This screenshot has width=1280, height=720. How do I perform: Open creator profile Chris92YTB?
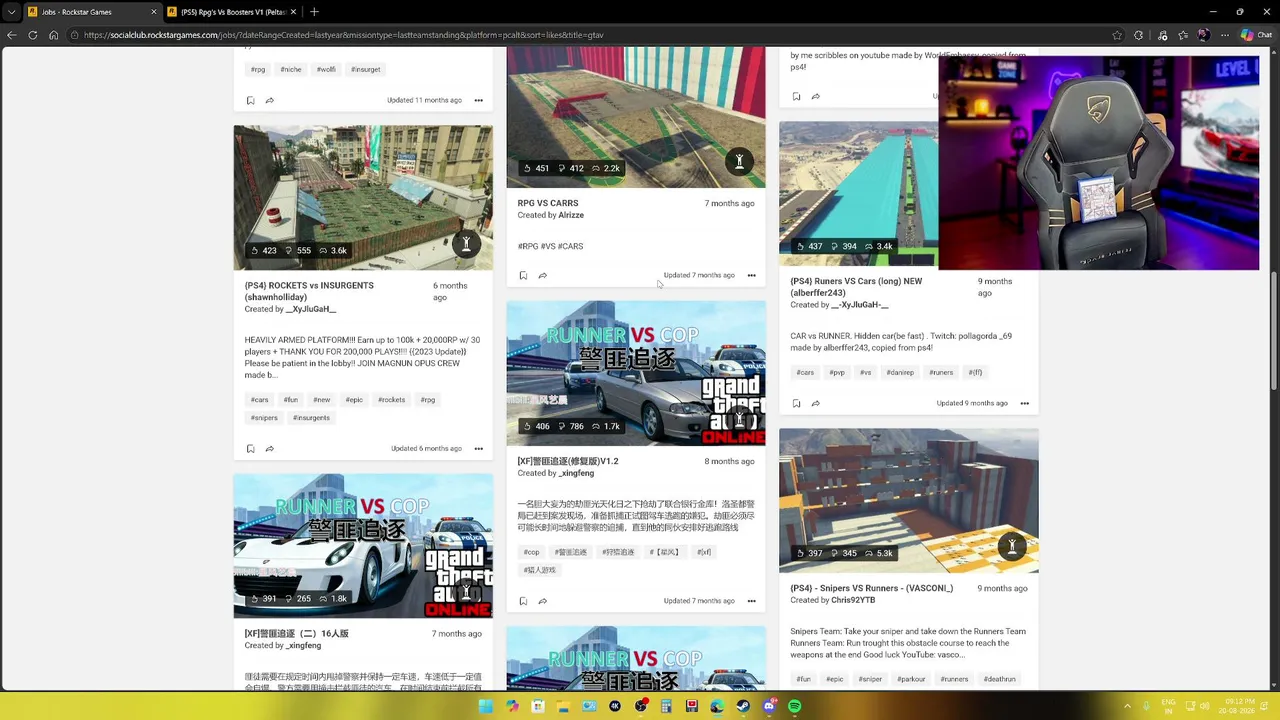[x=853, y=600]
